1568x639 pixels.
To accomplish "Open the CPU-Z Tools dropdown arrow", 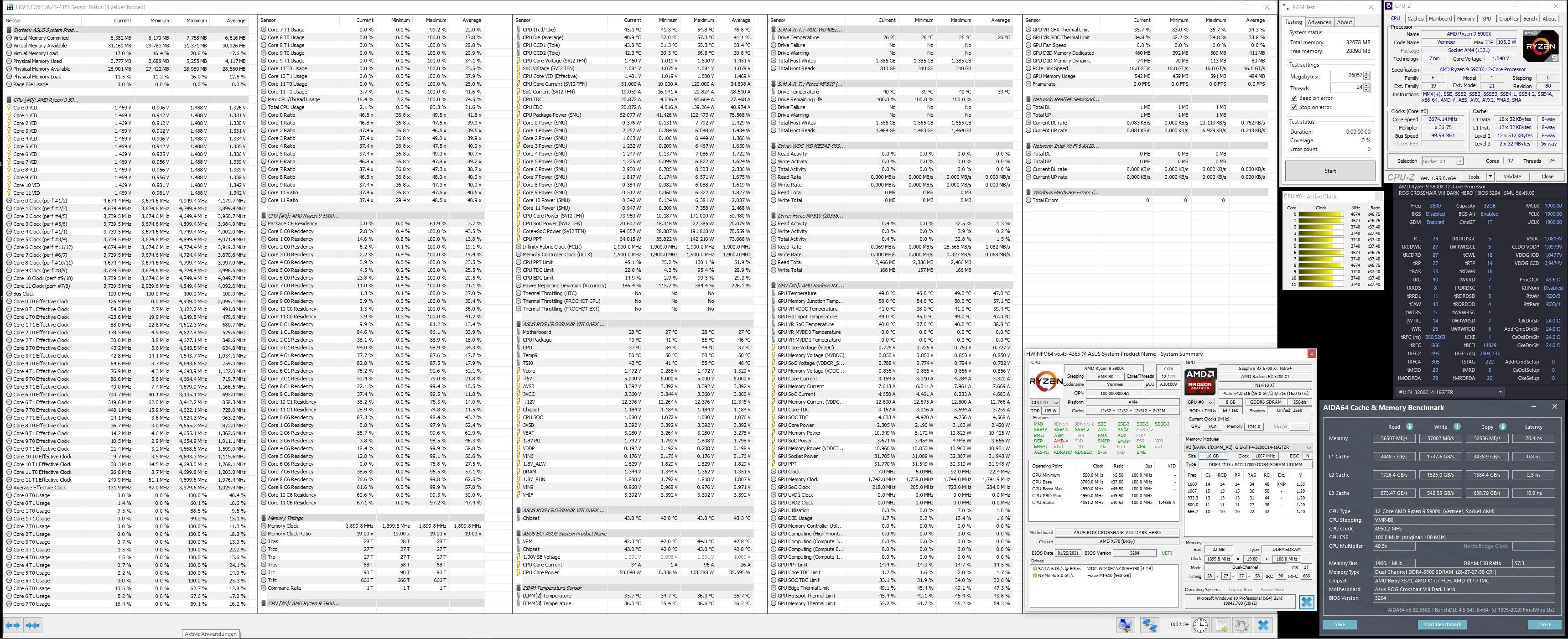I will click(x=1490, y=177).
